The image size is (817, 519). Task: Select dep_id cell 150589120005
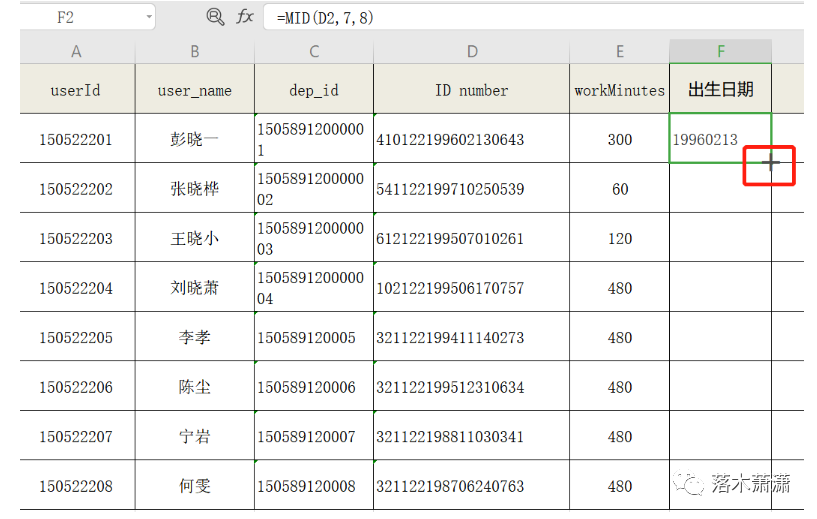point(314,337)
